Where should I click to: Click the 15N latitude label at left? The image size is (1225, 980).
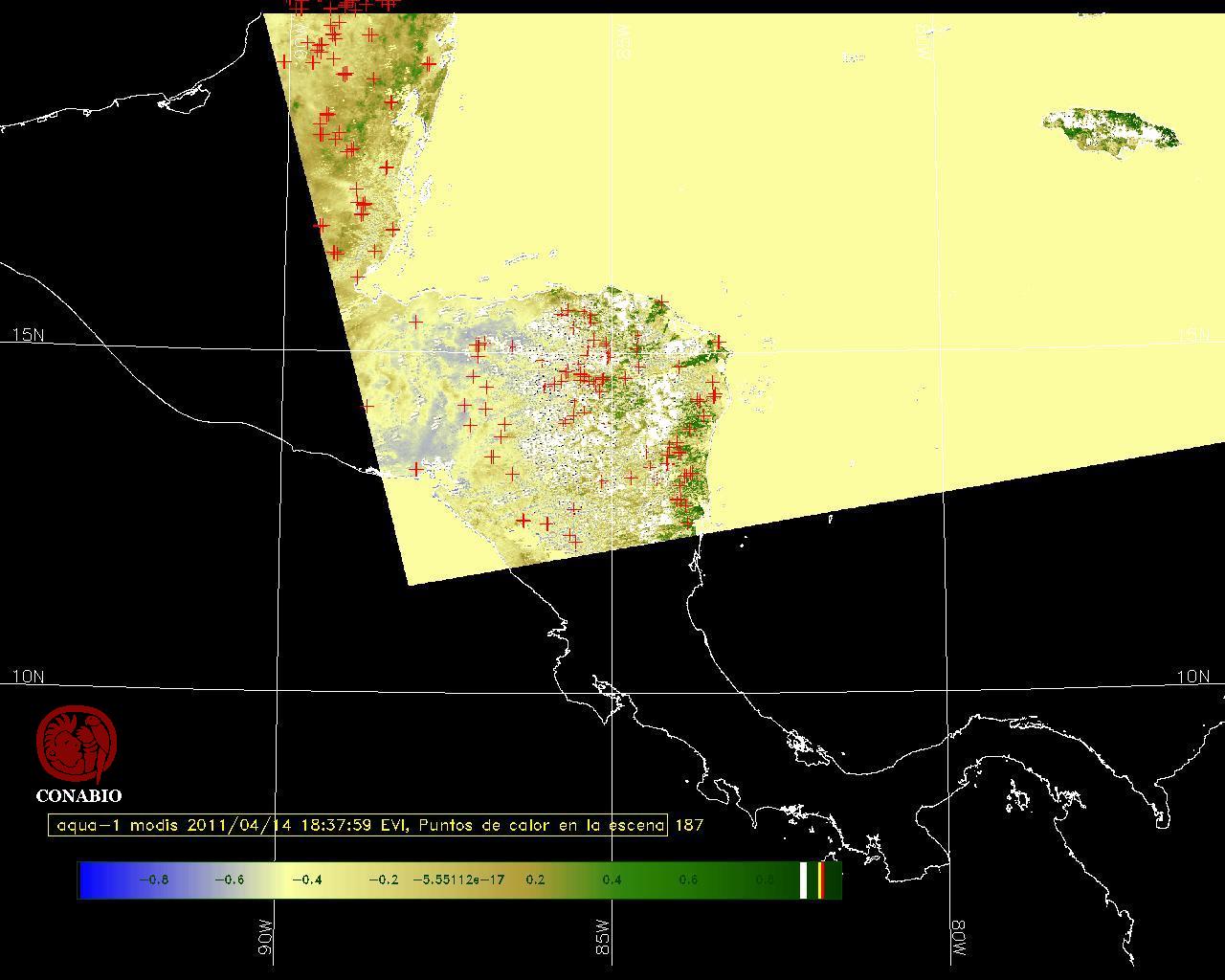pos(28,335)
